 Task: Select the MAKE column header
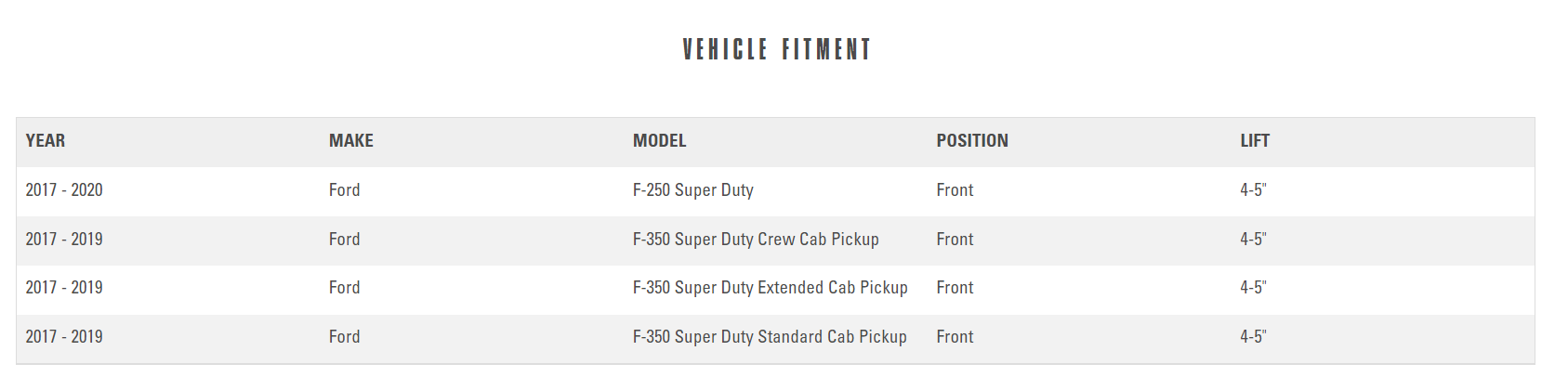coord(350,141)
